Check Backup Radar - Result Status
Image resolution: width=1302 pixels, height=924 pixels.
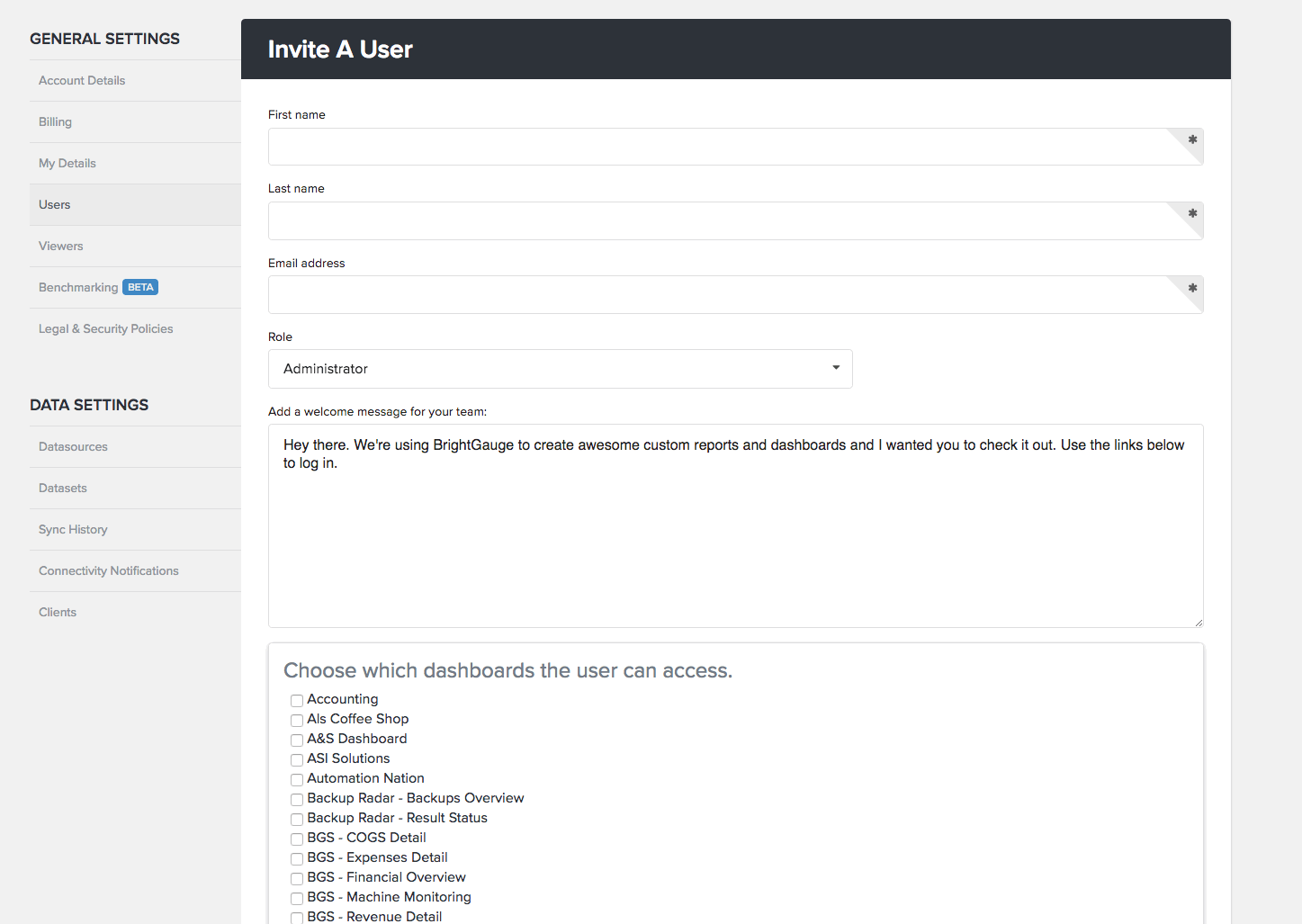pyautogui.click(x=297, y=819)
